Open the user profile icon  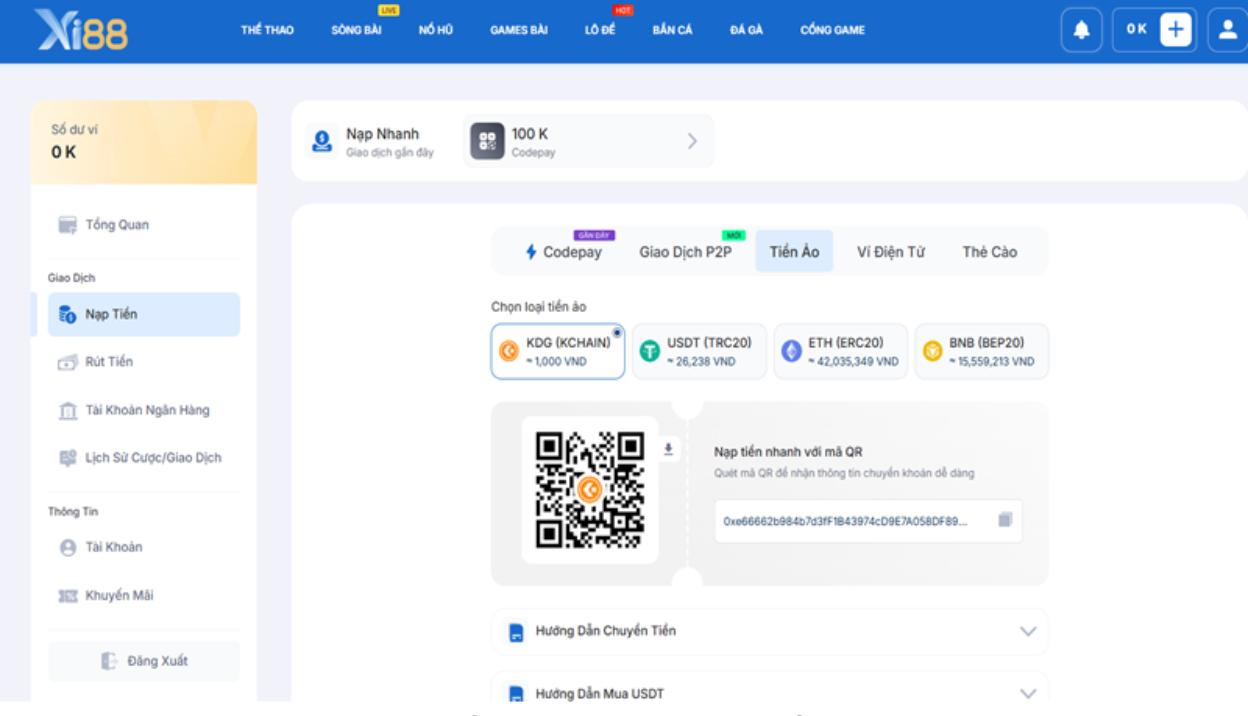tap(1228, 30)
